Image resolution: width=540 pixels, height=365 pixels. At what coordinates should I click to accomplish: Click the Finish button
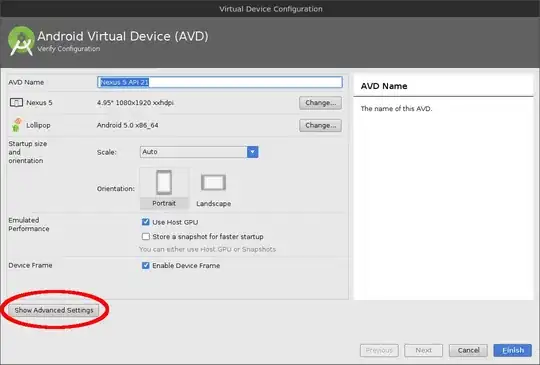click(x=512, y=351)
